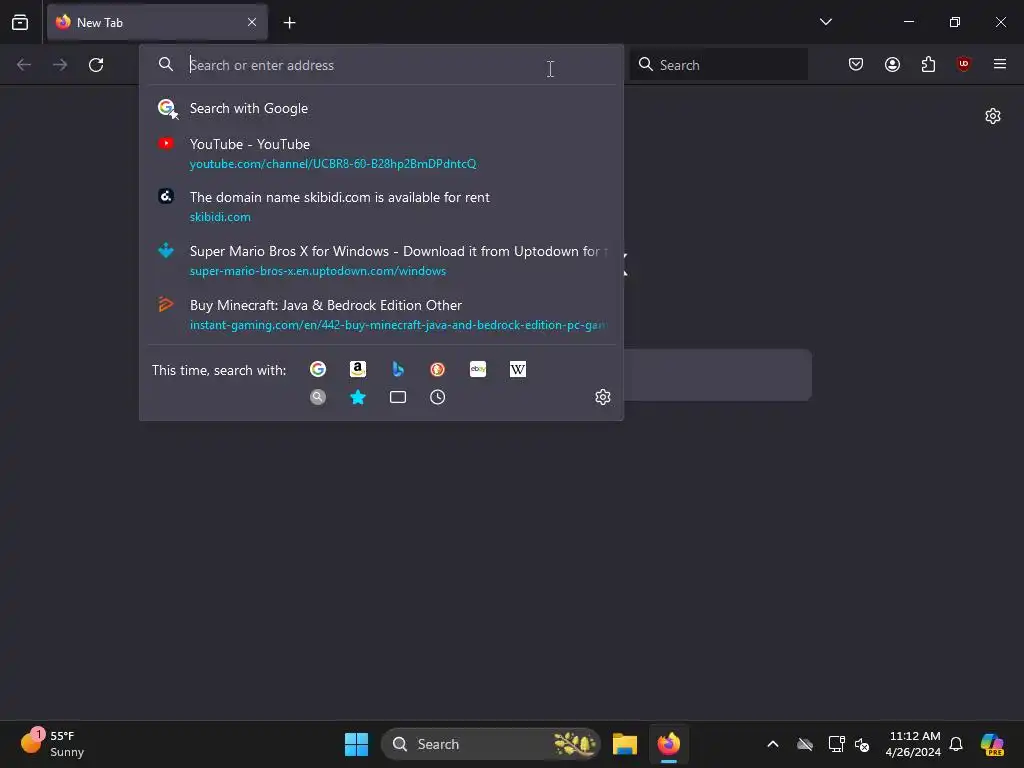This screenshot has width=1024, height=768.
Task: Personalize new tab with gear icon
Action: [993, 116]
